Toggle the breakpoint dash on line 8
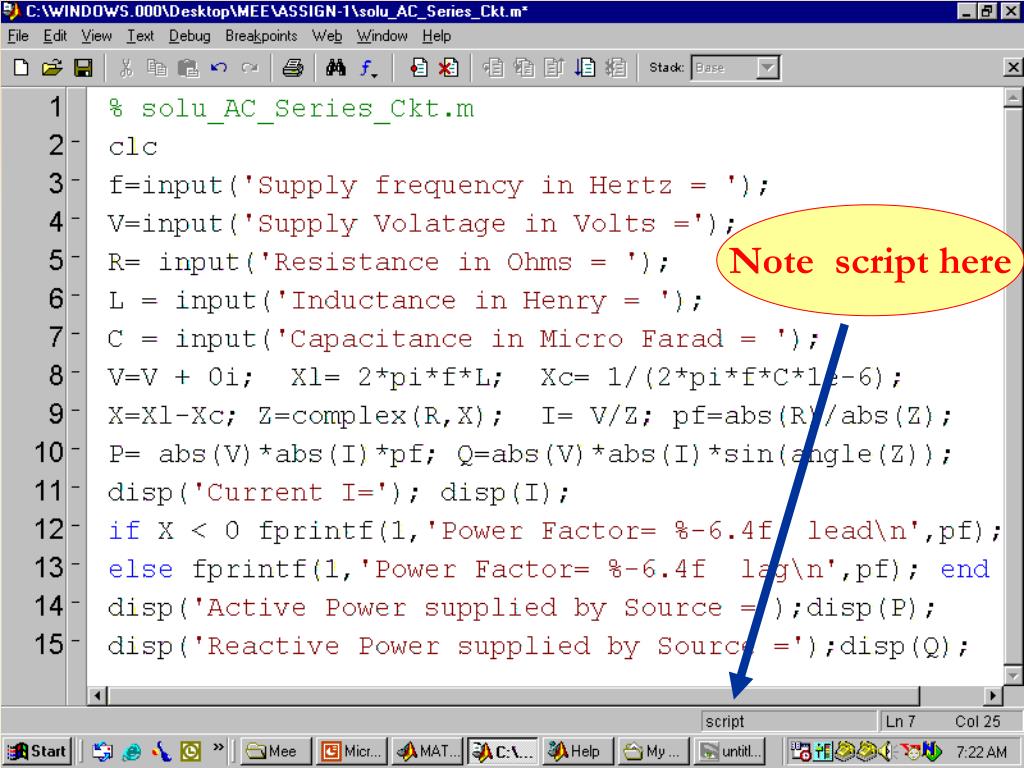 coord(75,373)
